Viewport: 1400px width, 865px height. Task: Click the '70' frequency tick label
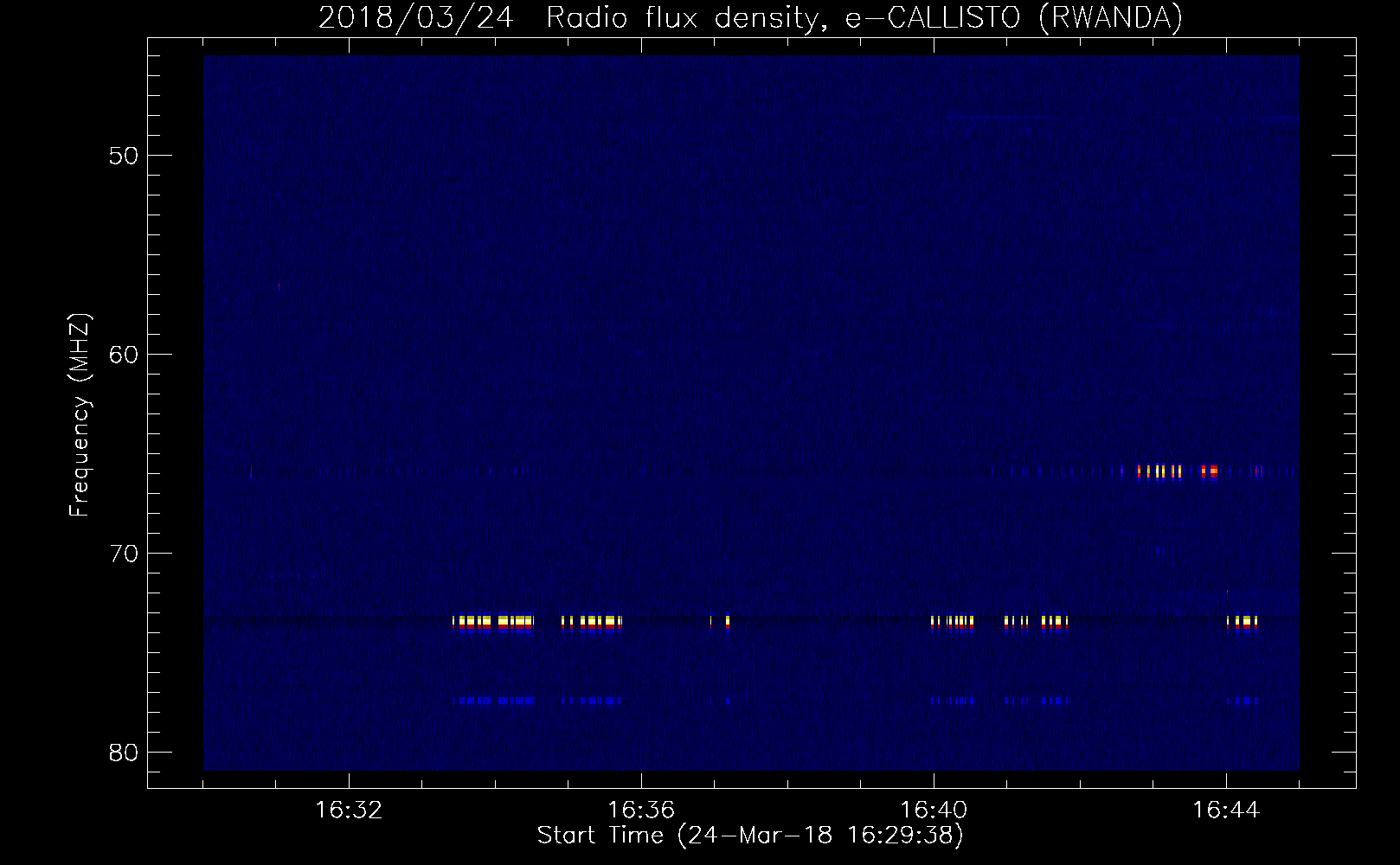pyautogui.click(x=125, y=554)
